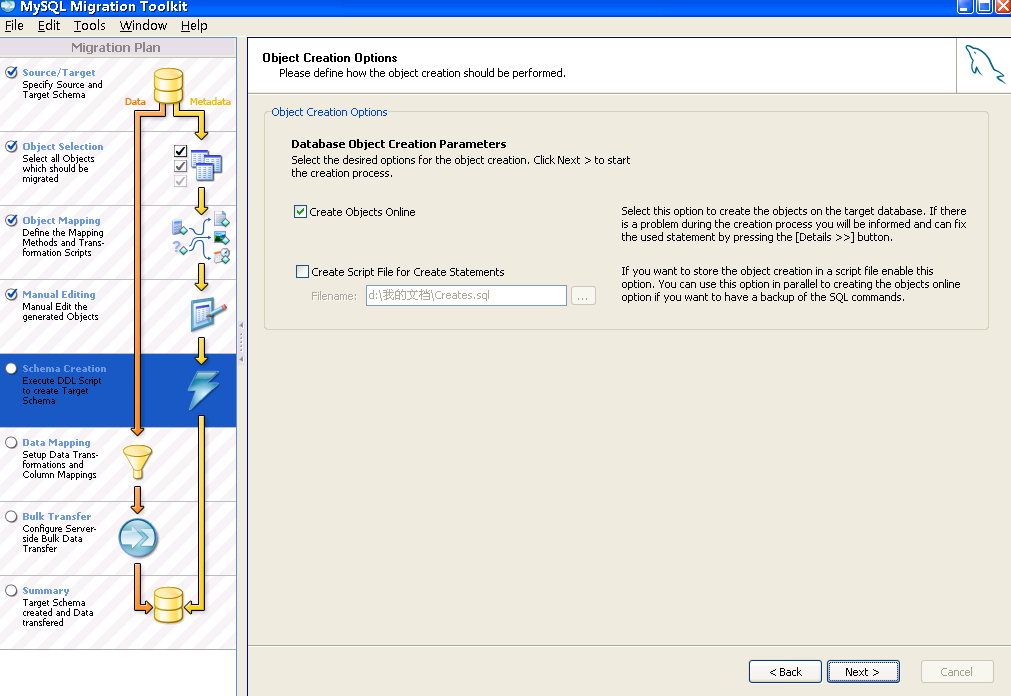
Task: Click the Filename input field
Action: (x=466, y=295)
